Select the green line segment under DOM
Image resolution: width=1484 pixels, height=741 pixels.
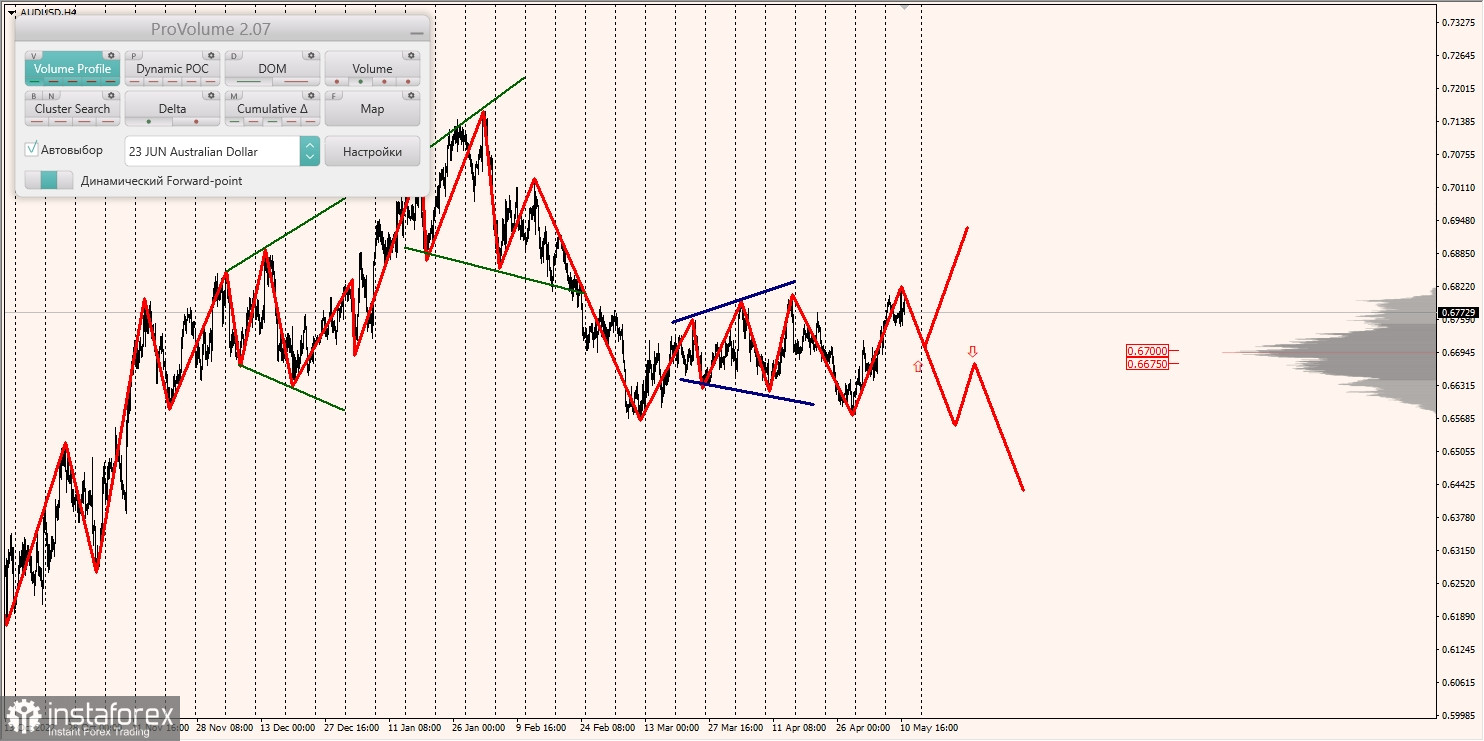[x=249, y=81]
